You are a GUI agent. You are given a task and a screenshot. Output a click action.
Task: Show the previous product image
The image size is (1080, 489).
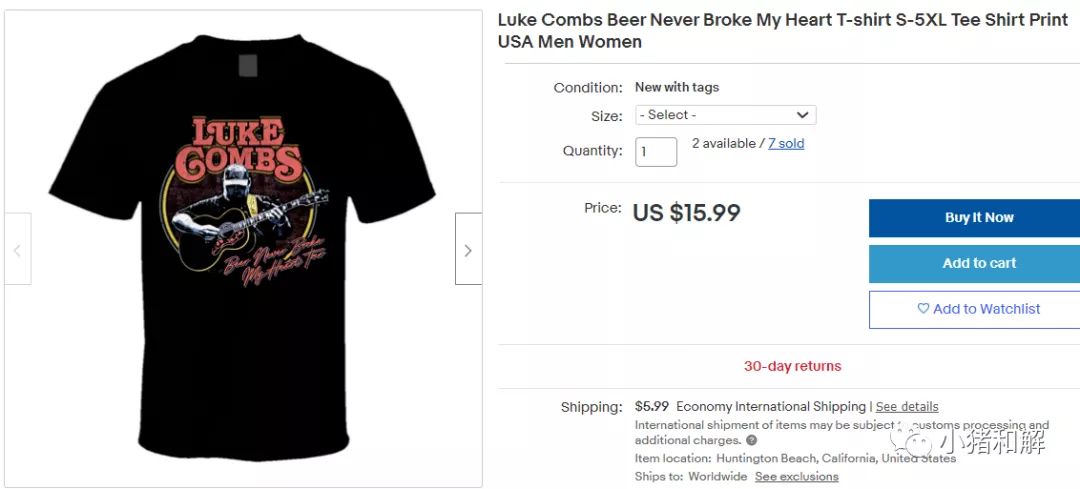point(17,249)
